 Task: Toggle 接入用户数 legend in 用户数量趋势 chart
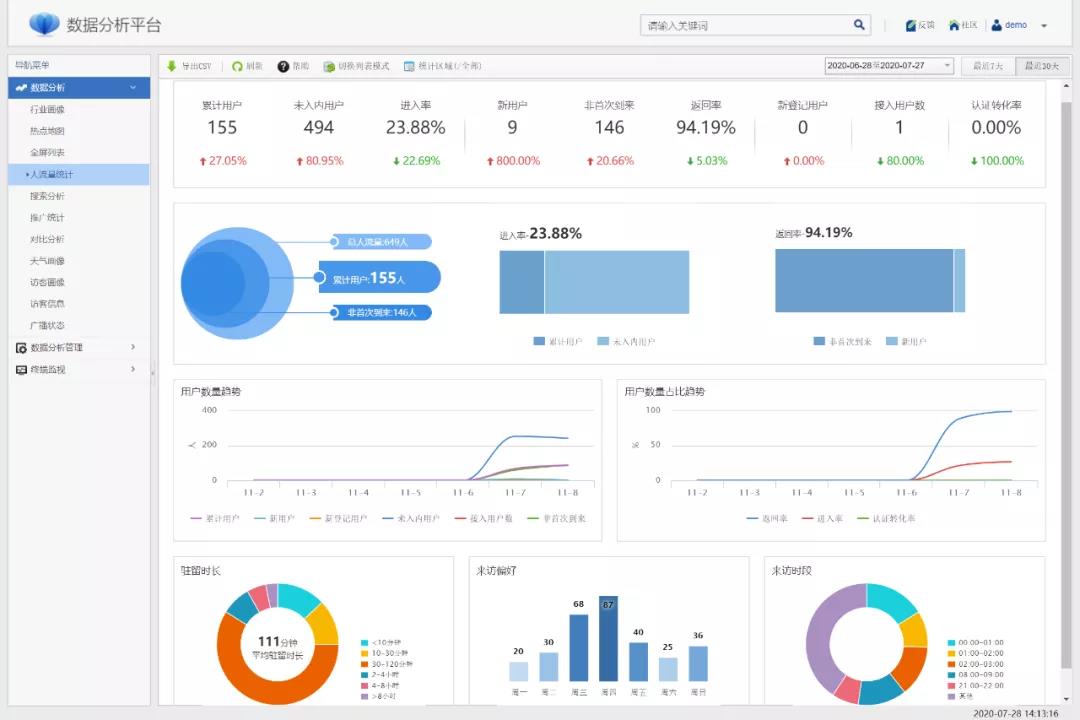(484, 518)
